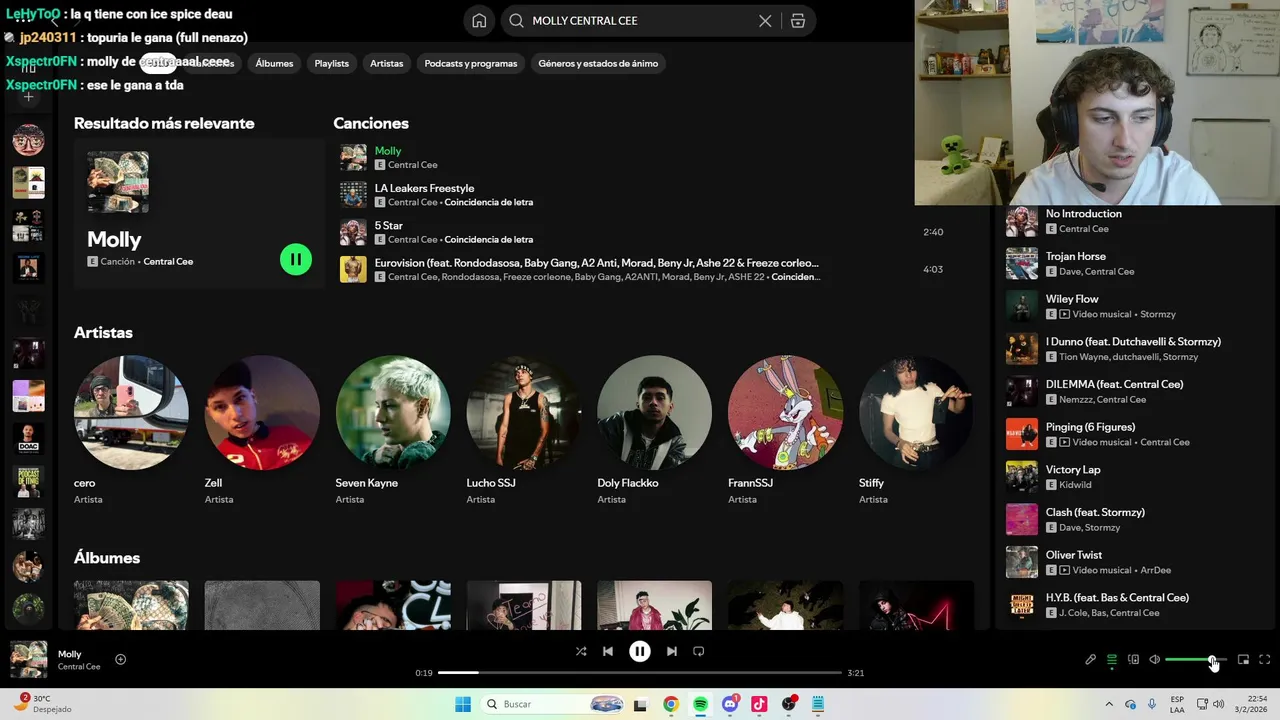Open TikTok from the taskbar
The height and width of the screenshot is (720, 1280).
pyautogui.click(x=759, y=704)
